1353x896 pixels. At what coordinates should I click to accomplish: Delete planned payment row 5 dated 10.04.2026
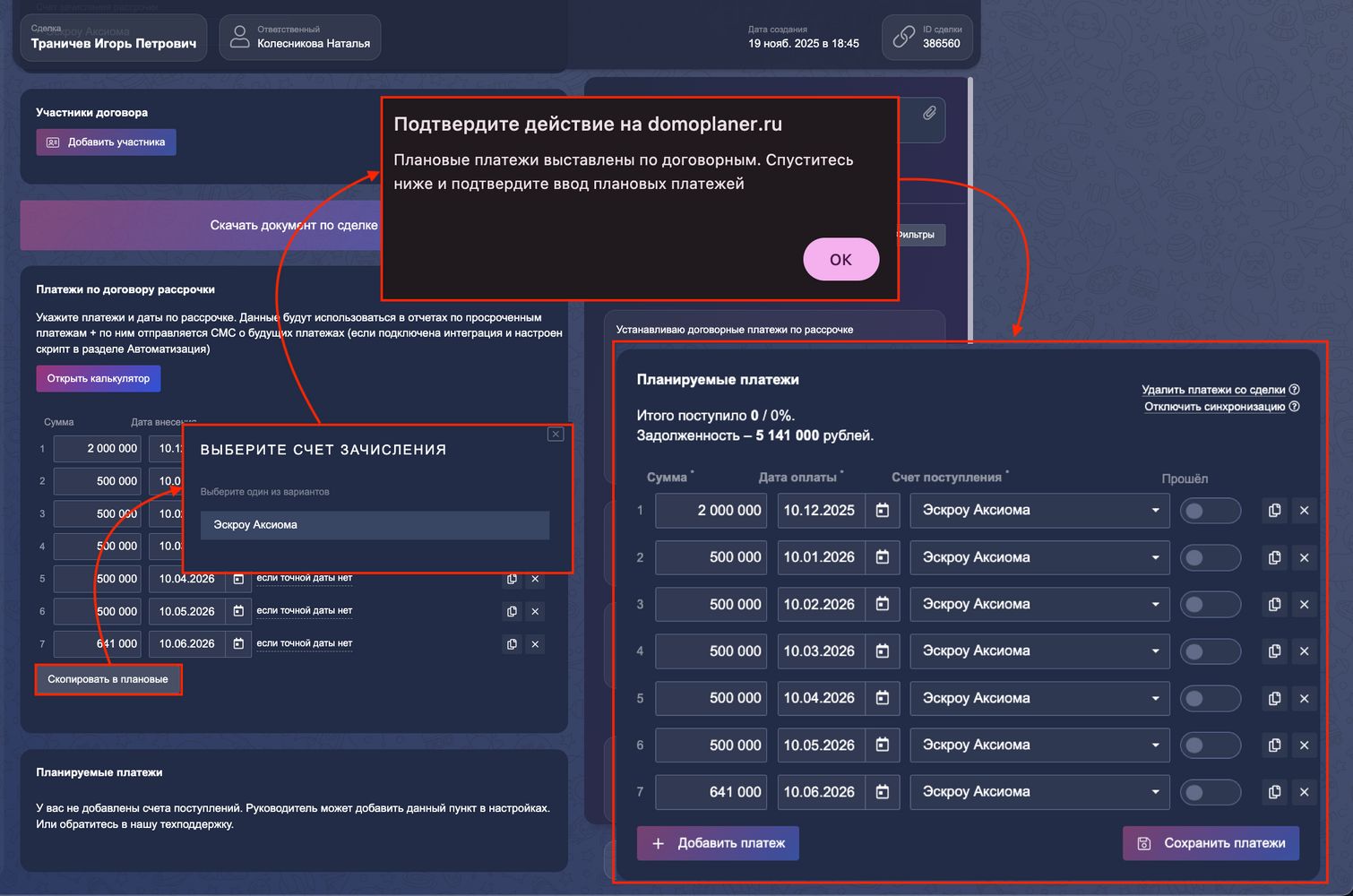click(1305, 698)
